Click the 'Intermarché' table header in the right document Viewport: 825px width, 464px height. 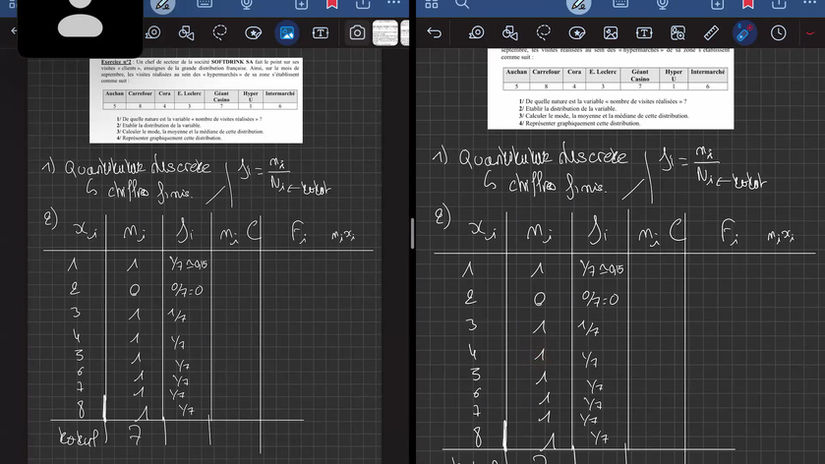(707, 72)
